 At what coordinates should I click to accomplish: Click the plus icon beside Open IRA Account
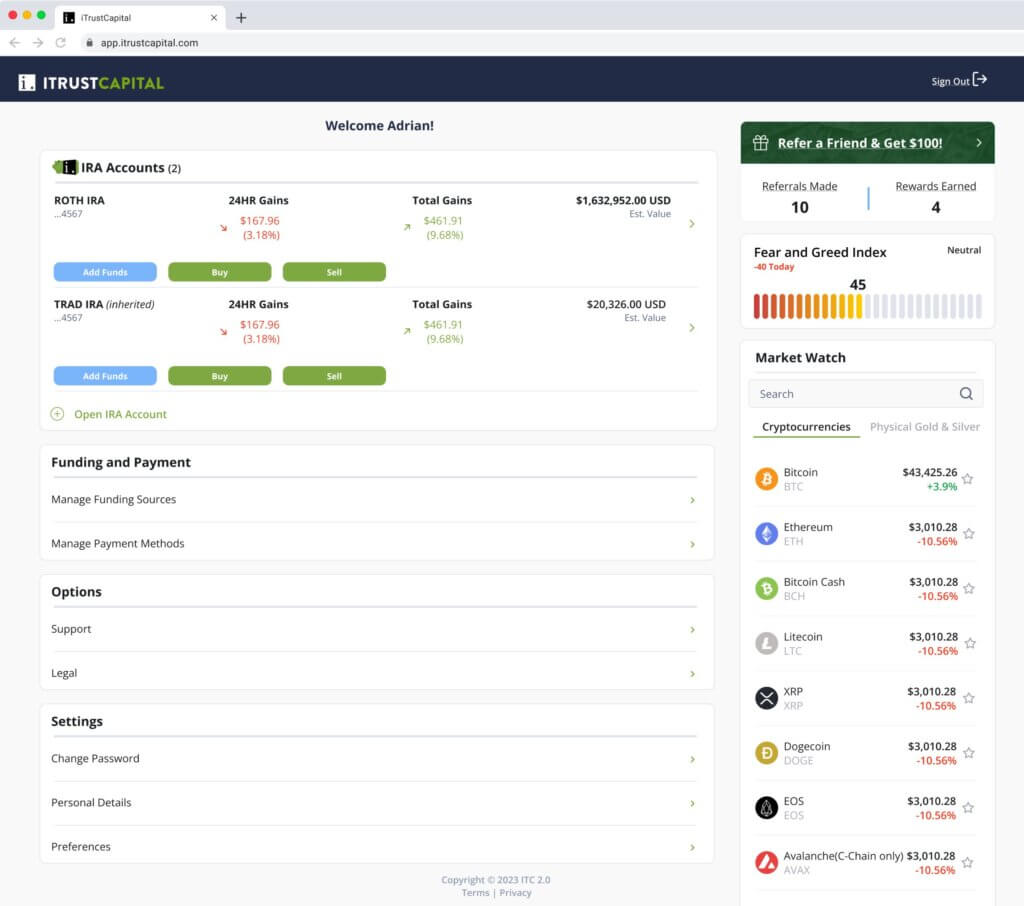57,414
